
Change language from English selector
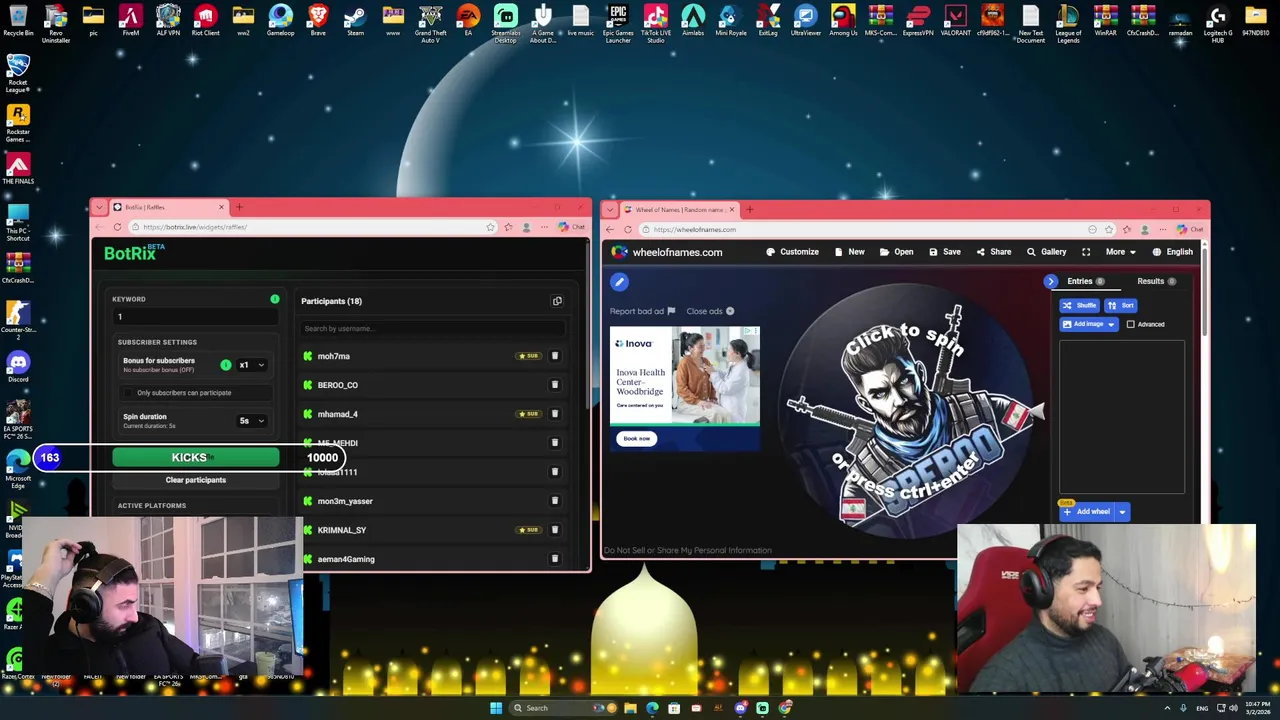1172,252
